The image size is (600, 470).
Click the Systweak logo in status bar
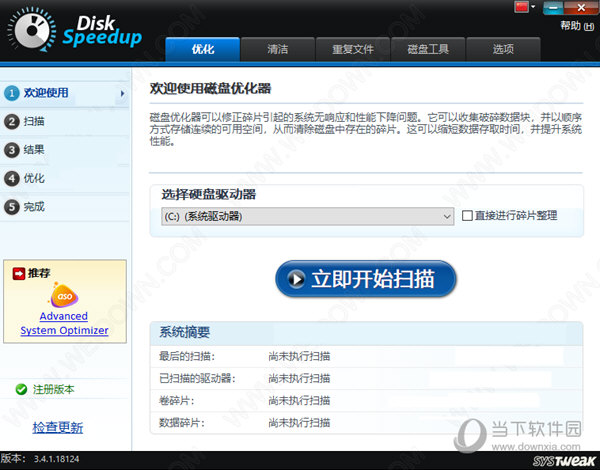tap(564, 461)
